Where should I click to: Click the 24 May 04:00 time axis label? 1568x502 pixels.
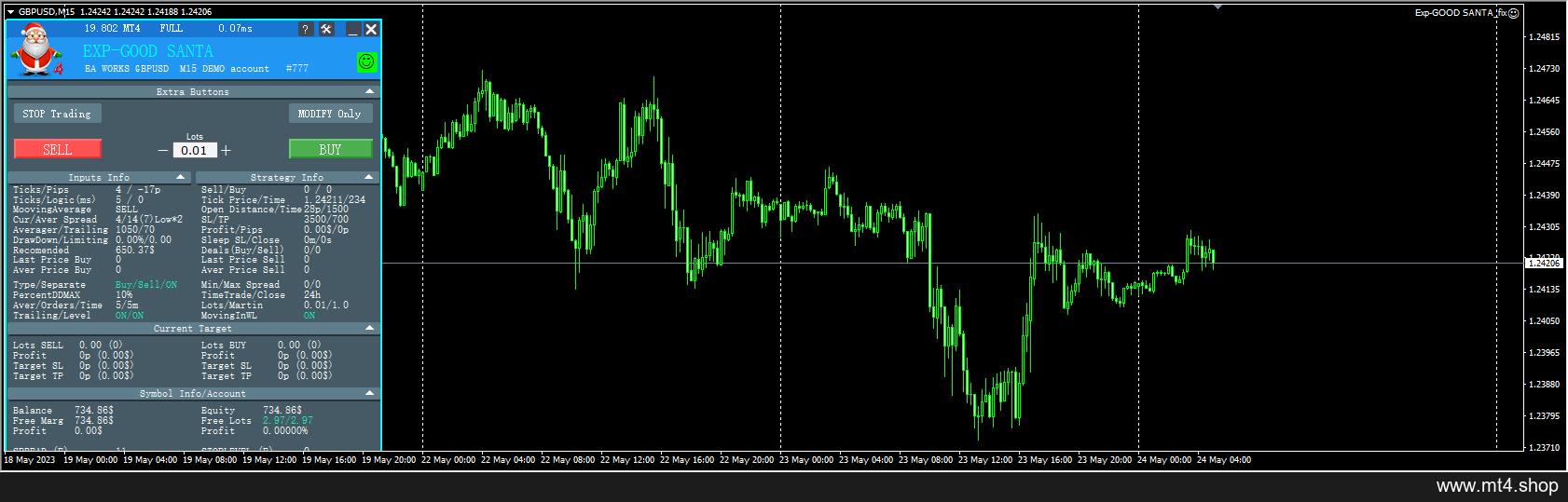(1224, 460)
